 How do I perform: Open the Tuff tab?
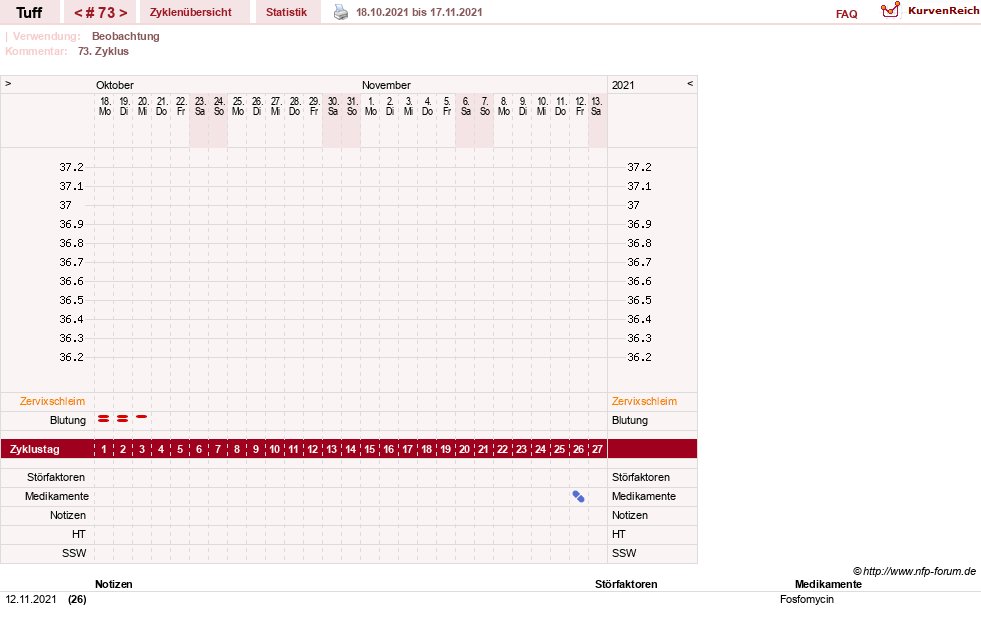click(29, 13)
